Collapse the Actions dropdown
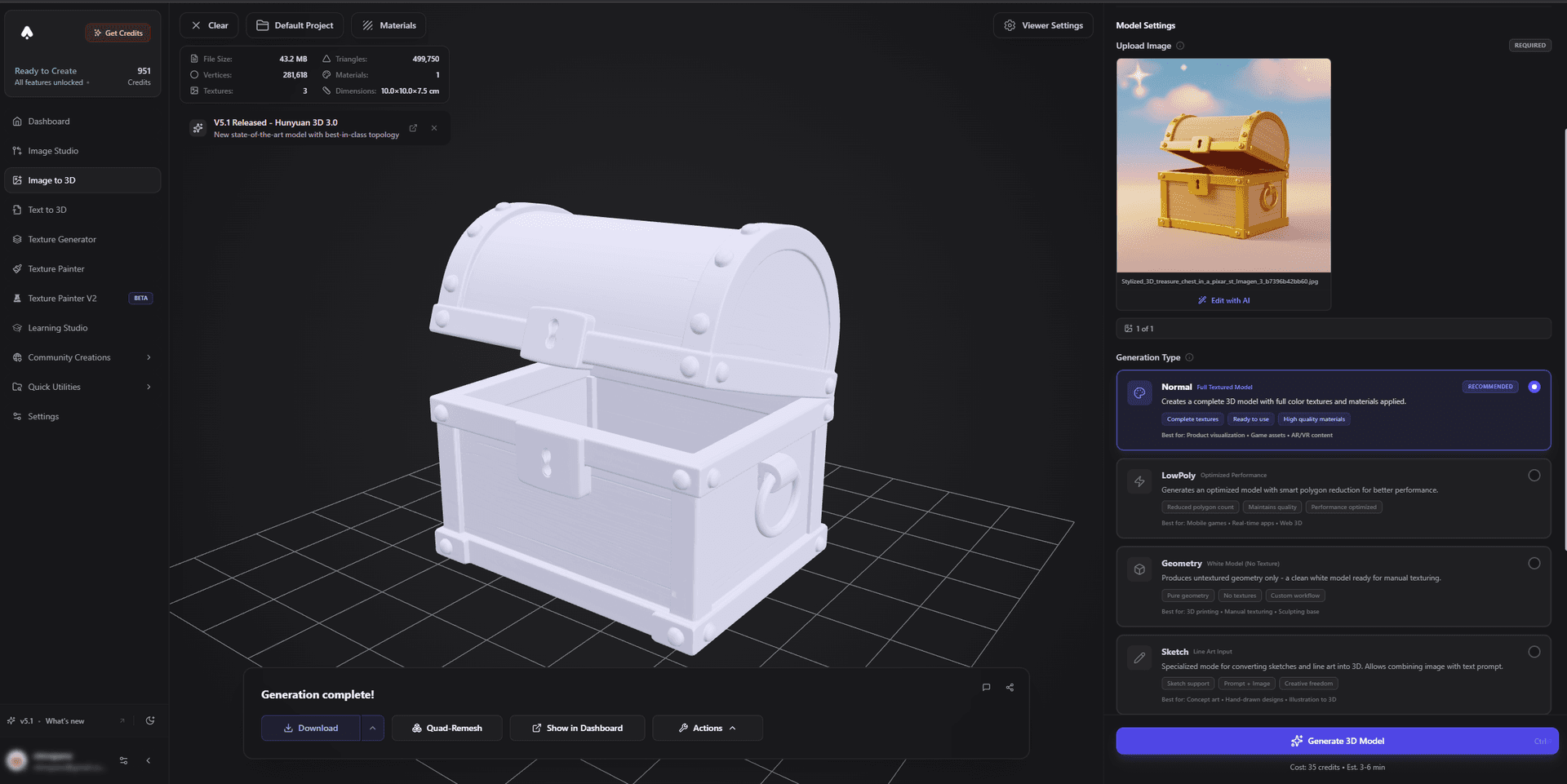The image size is (1567, 784). (x=707, y=728)
